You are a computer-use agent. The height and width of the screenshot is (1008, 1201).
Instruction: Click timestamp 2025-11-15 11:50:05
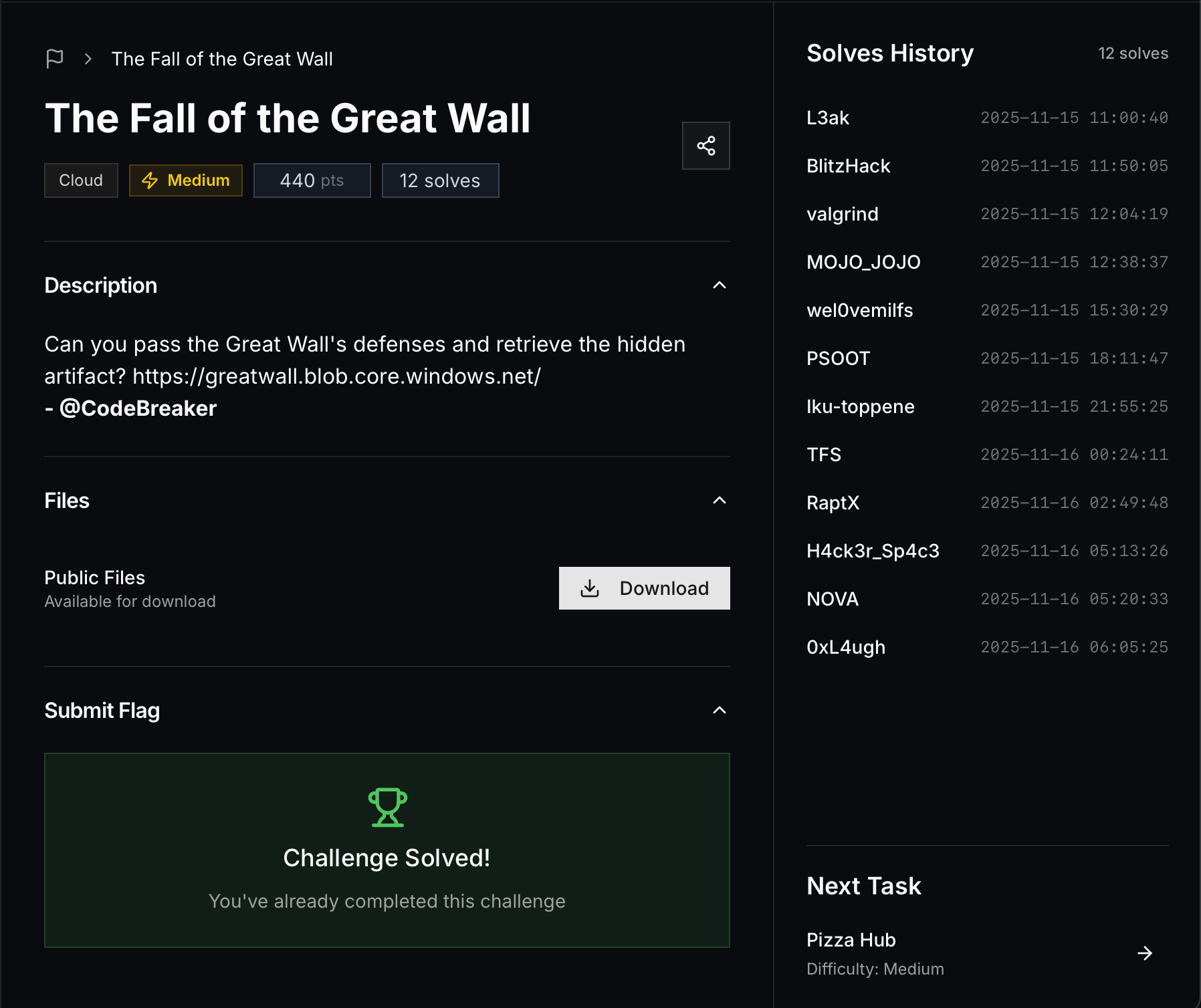coord(1075,166)
